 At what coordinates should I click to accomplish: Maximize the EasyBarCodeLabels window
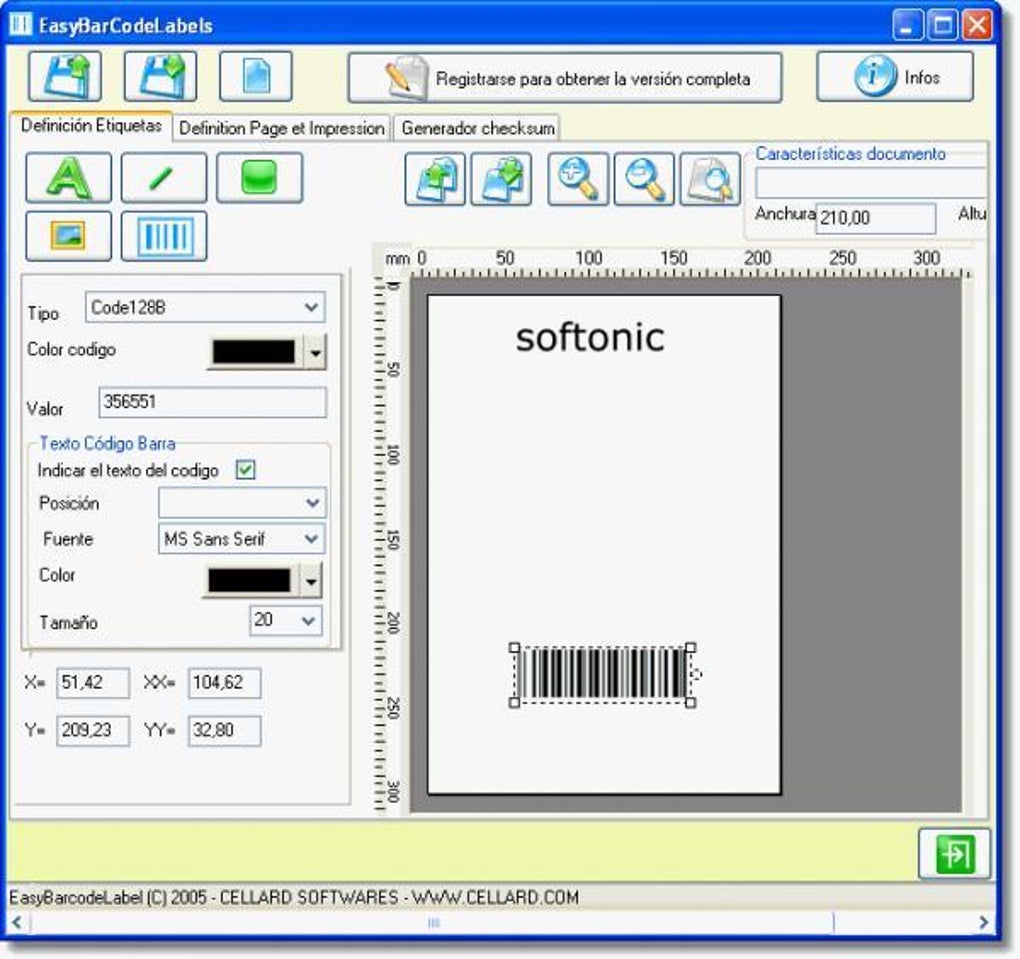click(x=943, y=25)
